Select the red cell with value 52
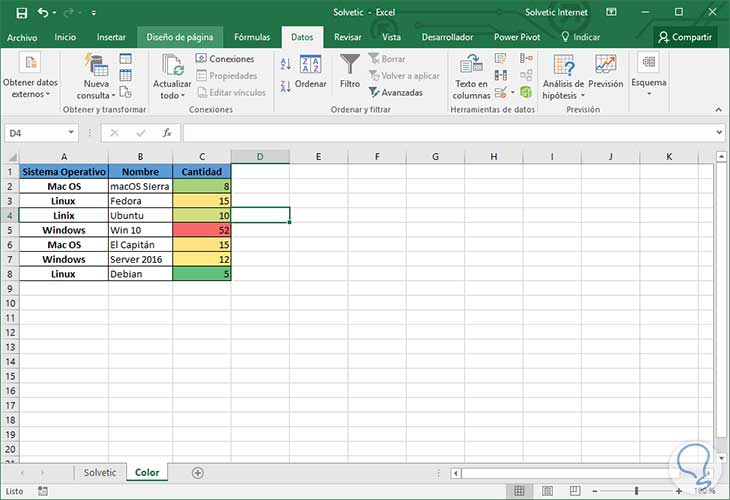Screen dimensions: 730x500 [202, 230]
